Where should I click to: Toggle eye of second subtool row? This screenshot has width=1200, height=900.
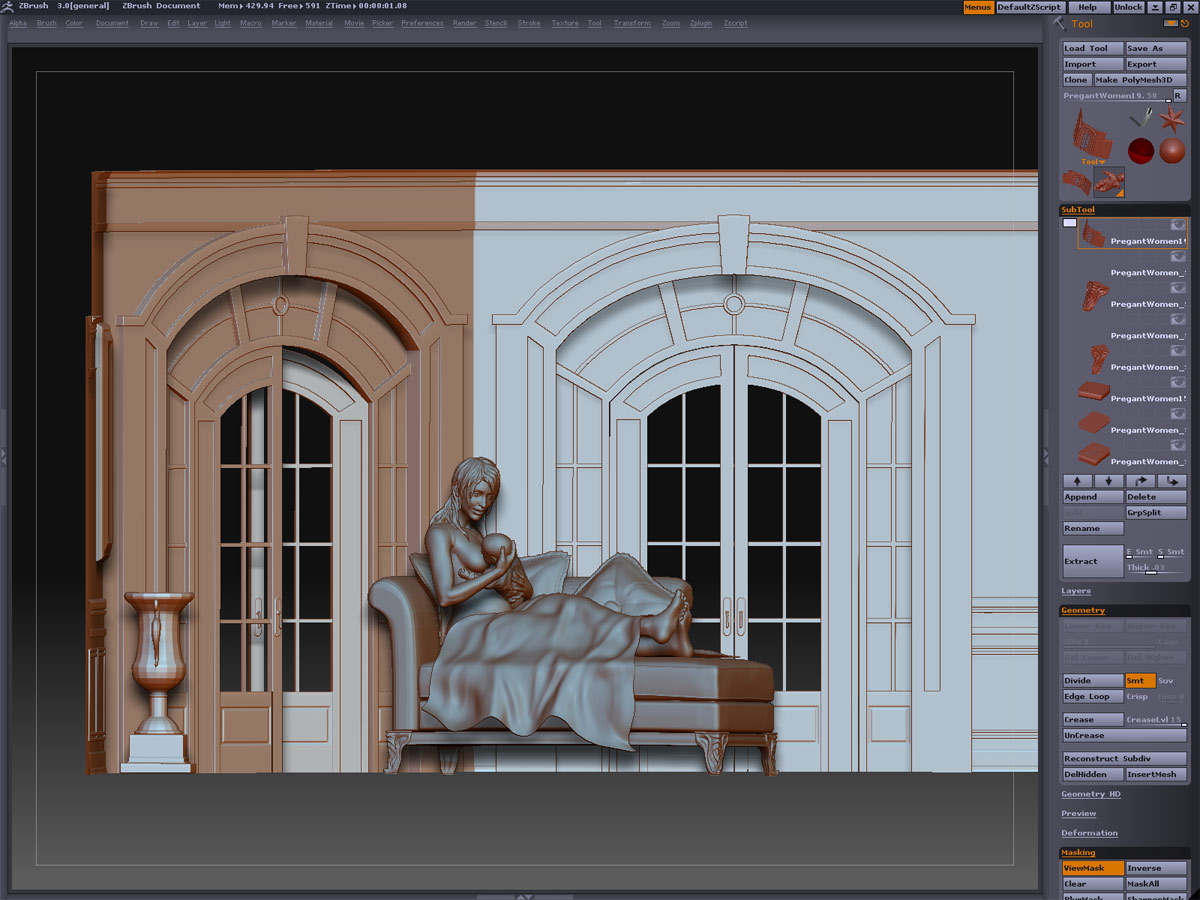pos(1178,257)
